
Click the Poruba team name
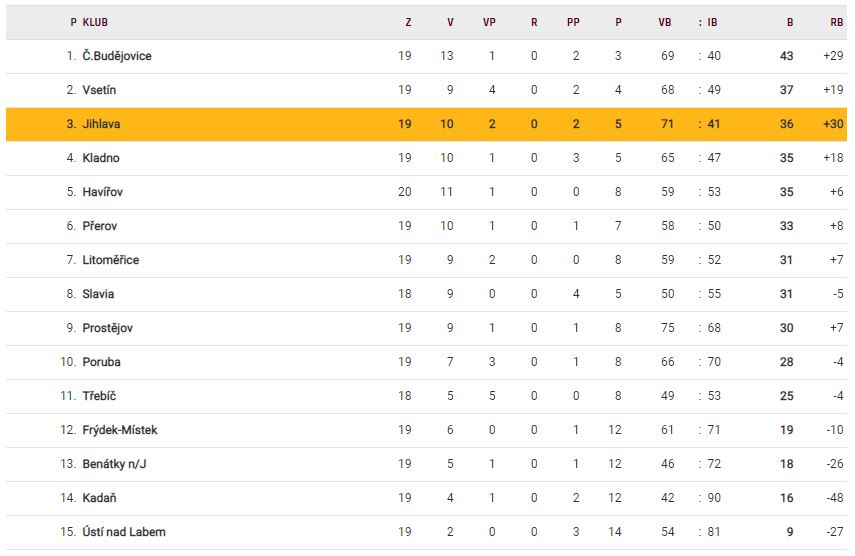tap(101, 362)
